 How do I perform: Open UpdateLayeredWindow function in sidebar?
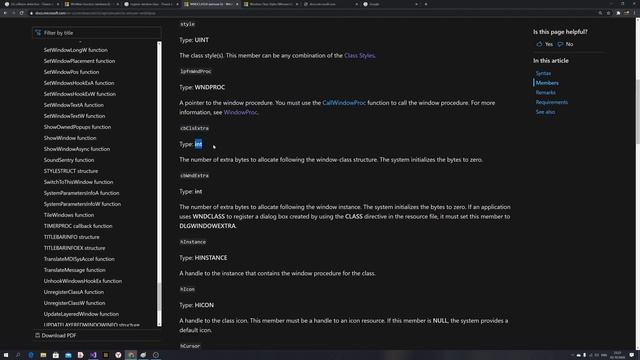coord(81,315)
